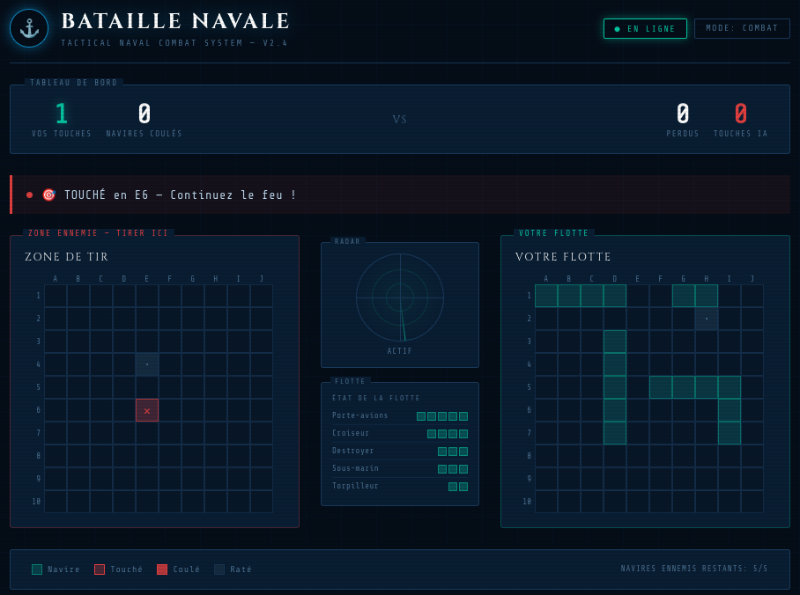The width and height of the screenshot is (800, 595).
Task: Click the Torpilleur health squares
Action: tap(458, 486)
